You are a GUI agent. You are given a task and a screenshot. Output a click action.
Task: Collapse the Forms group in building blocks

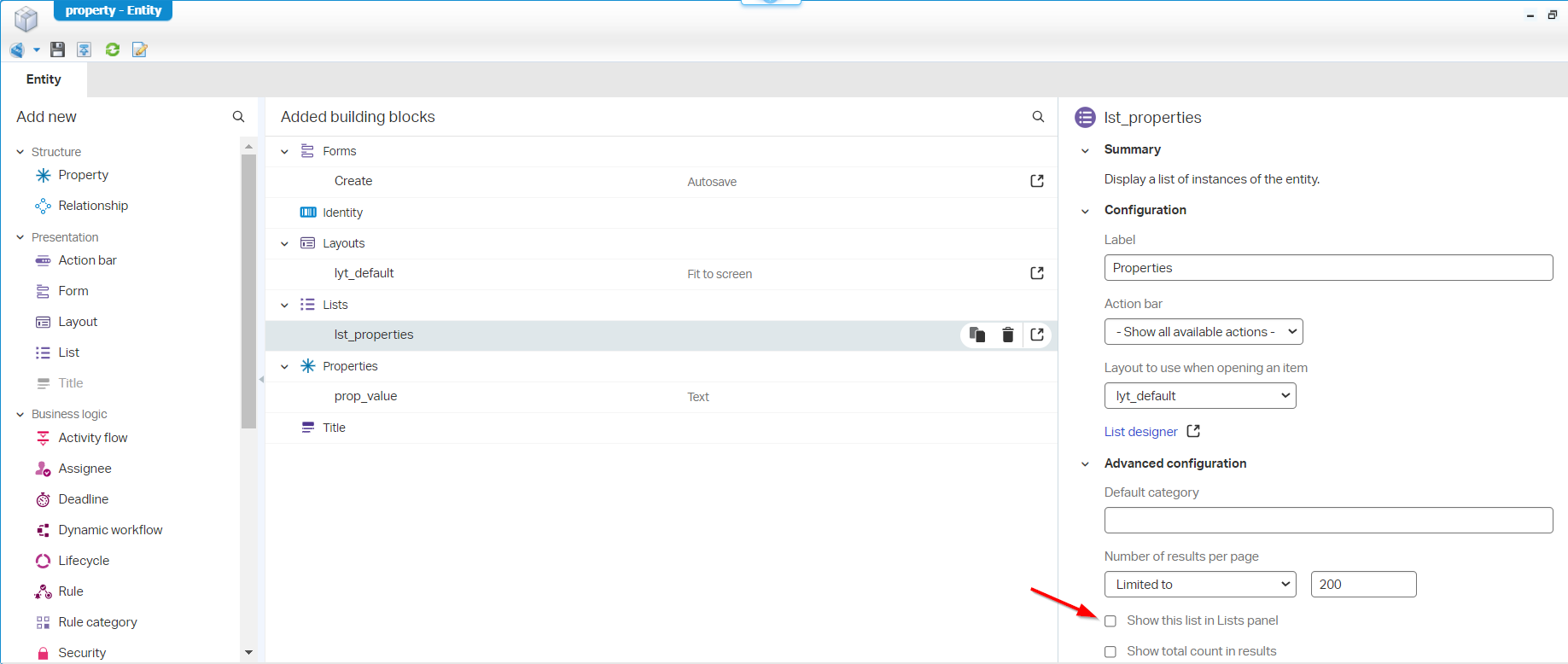[284, 151]
